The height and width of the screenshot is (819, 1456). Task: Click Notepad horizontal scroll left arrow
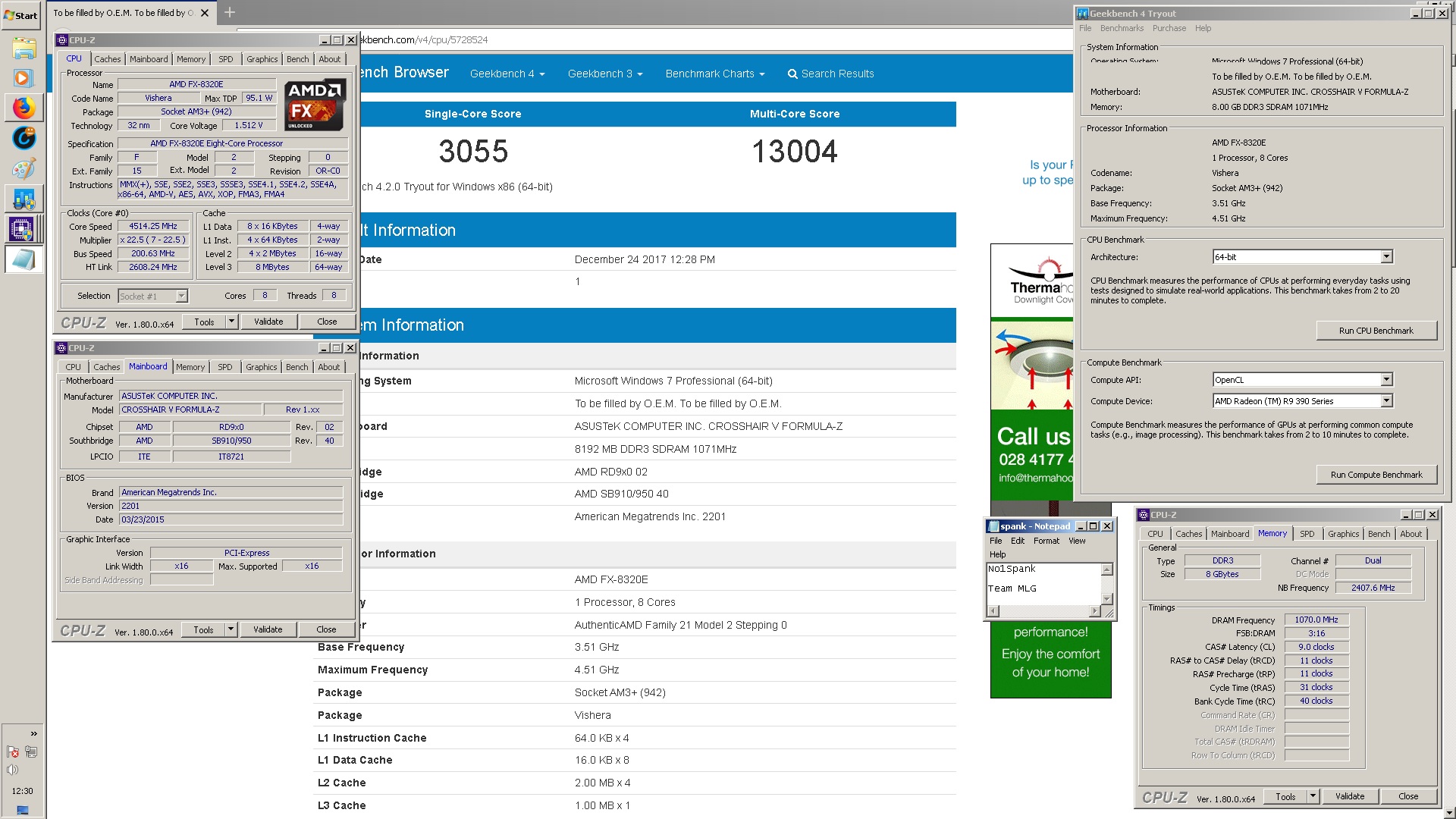point(993,611)
